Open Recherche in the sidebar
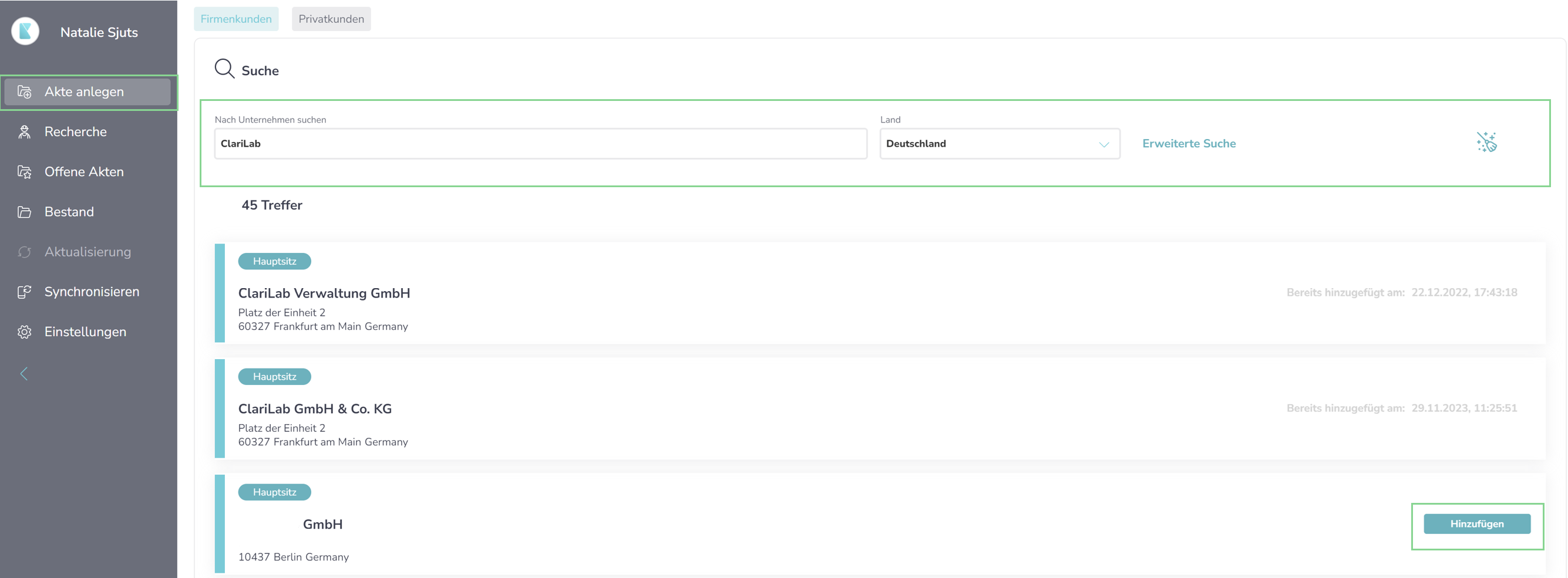Screen dimensions: 1568x578 pos(88,132)
